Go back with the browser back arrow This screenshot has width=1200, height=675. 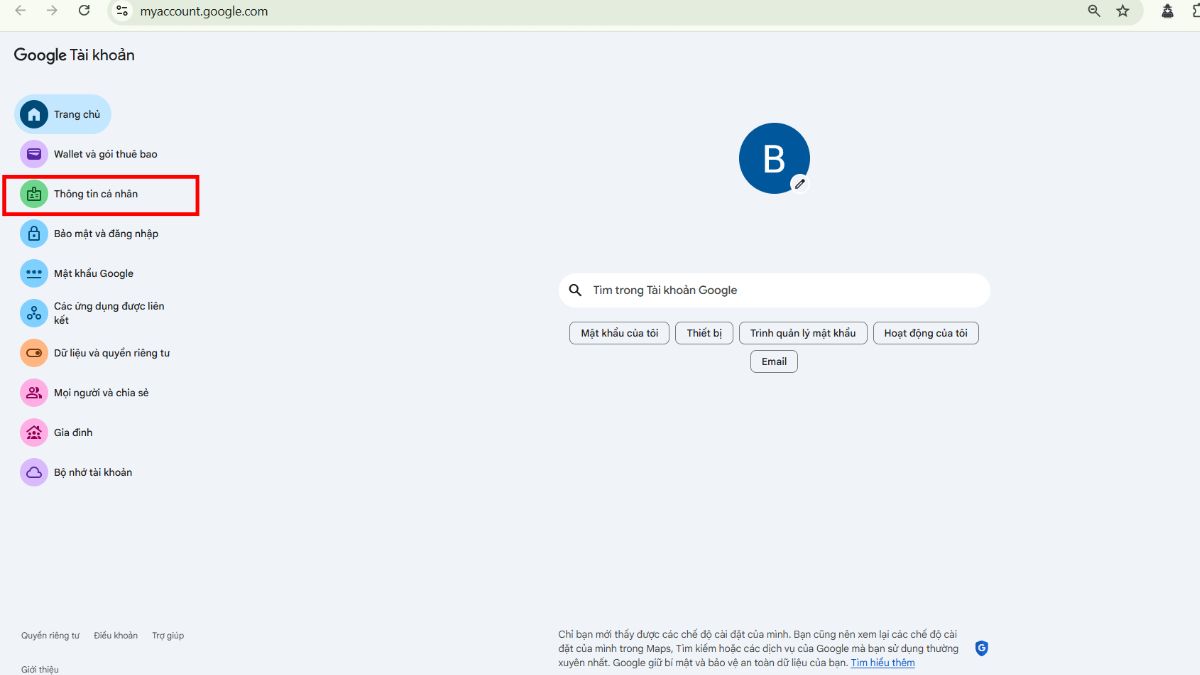pyautogui.click(x=20, y=11)
